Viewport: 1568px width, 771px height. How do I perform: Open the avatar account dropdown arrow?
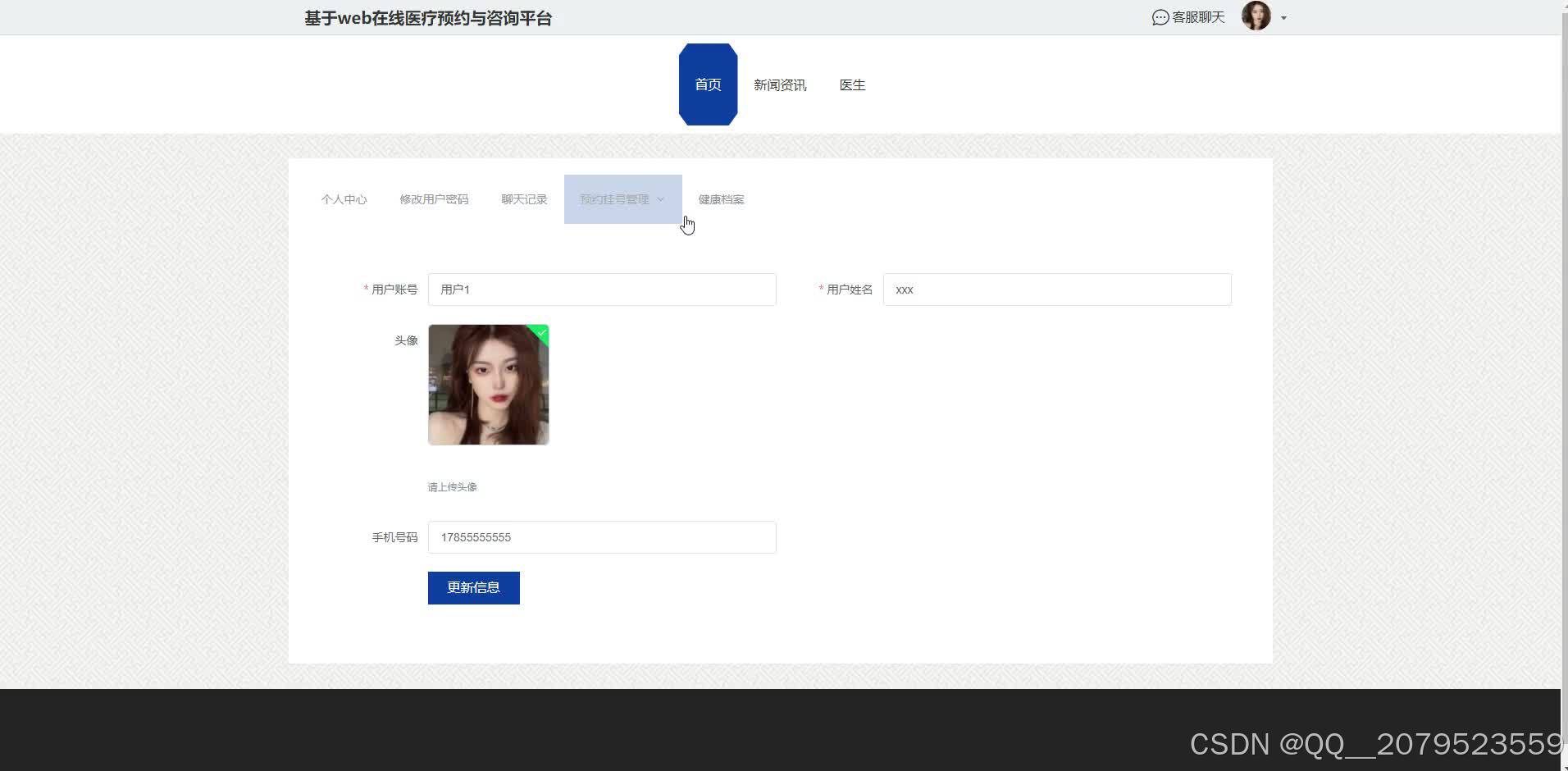click(x=1283, y=17)
